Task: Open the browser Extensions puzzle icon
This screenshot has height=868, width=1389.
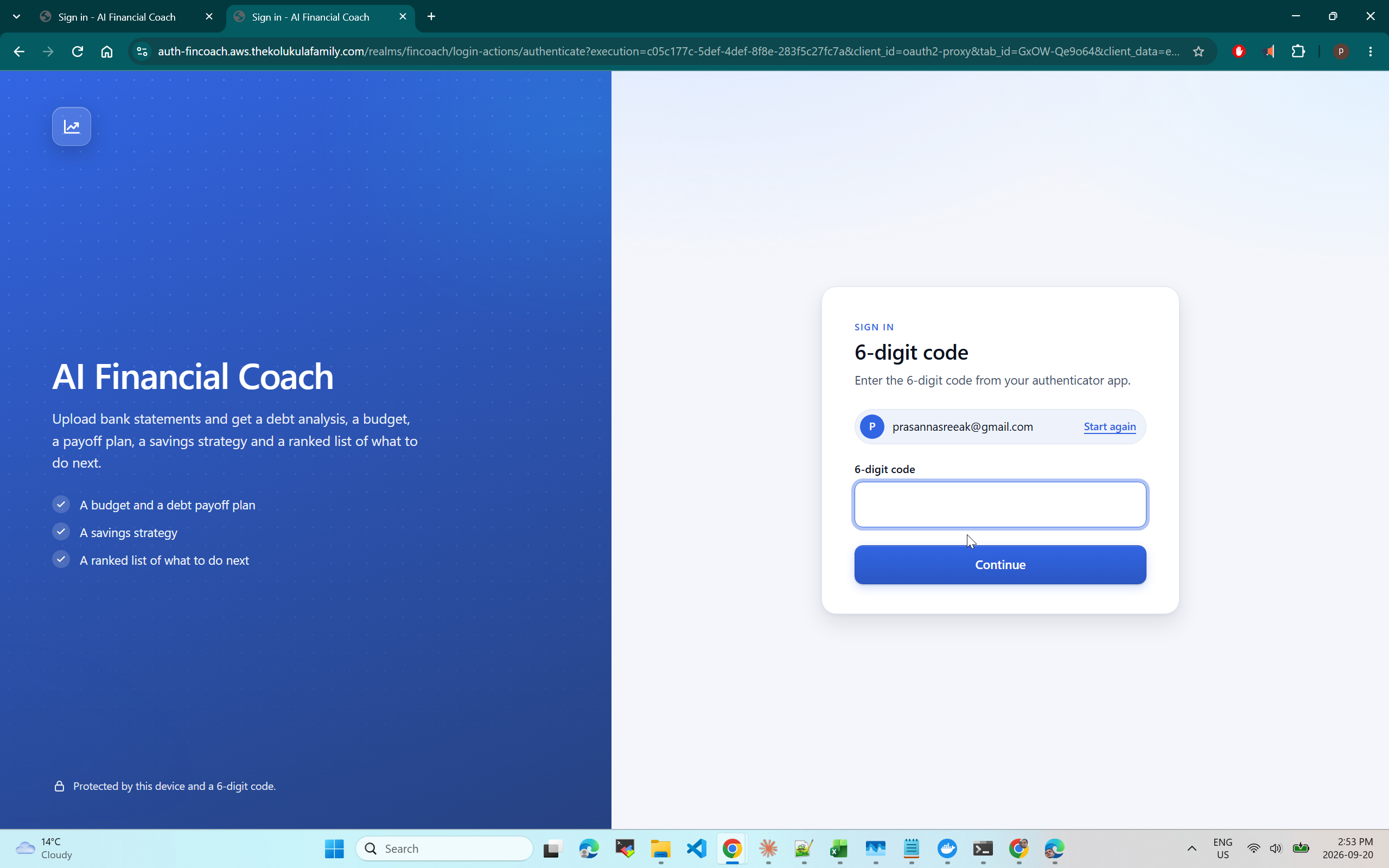Action: coord(1298,52)
